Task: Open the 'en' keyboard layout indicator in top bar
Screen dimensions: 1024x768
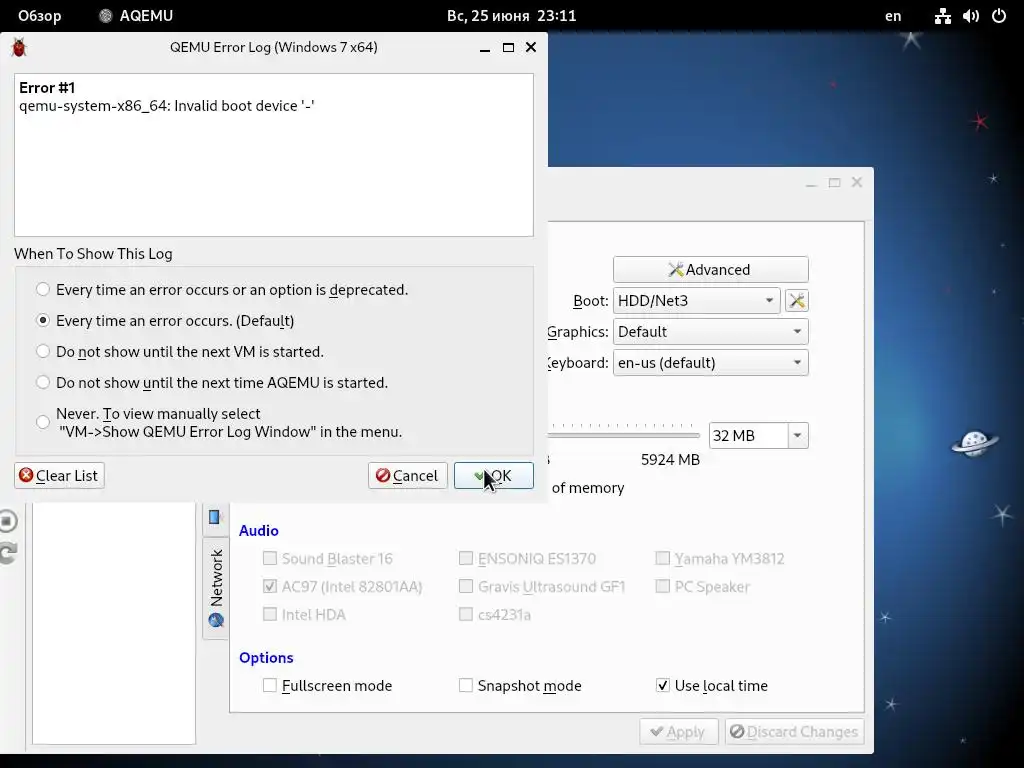Action: coord(893,16)
